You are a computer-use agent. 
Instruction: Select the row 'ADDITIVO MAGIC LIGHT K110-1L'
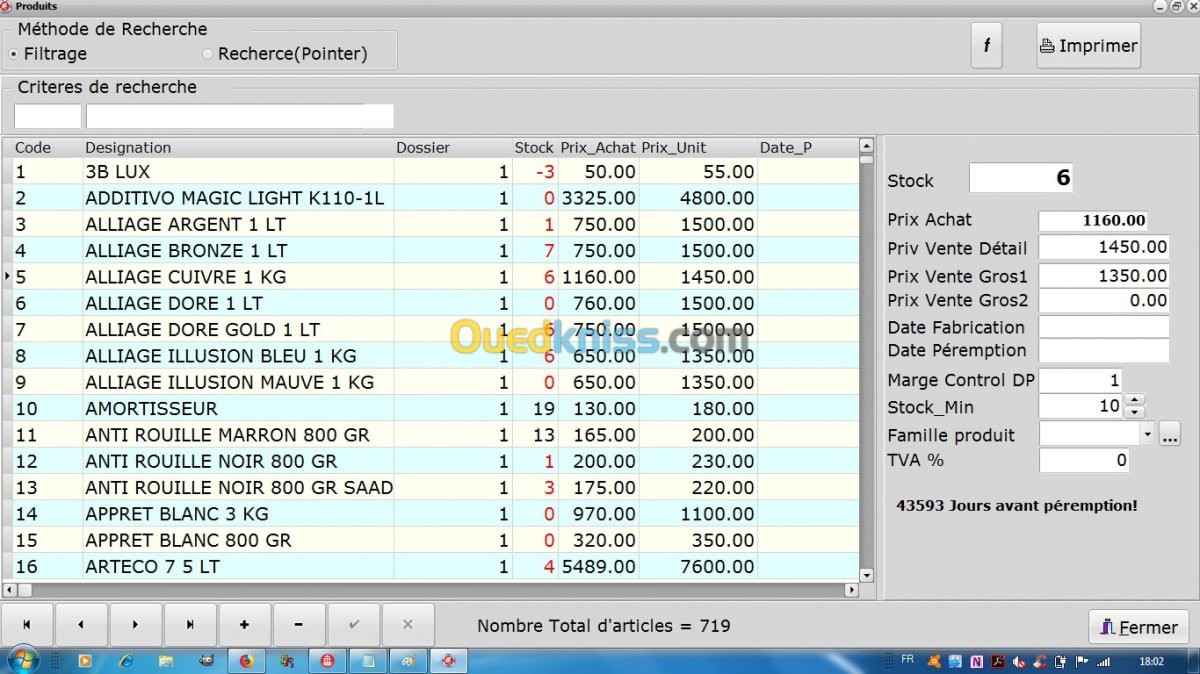click(x=431, y=198)
